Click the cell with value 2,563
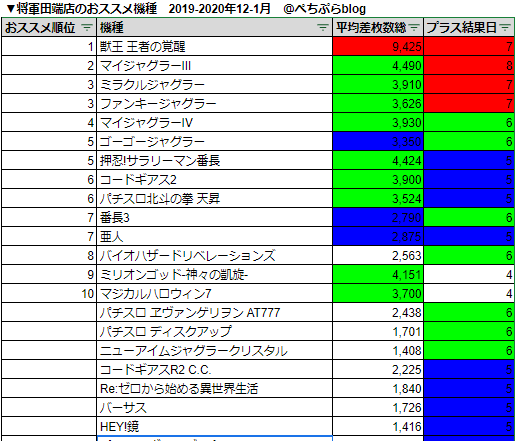518x441 pixels. tap(378, 255)
